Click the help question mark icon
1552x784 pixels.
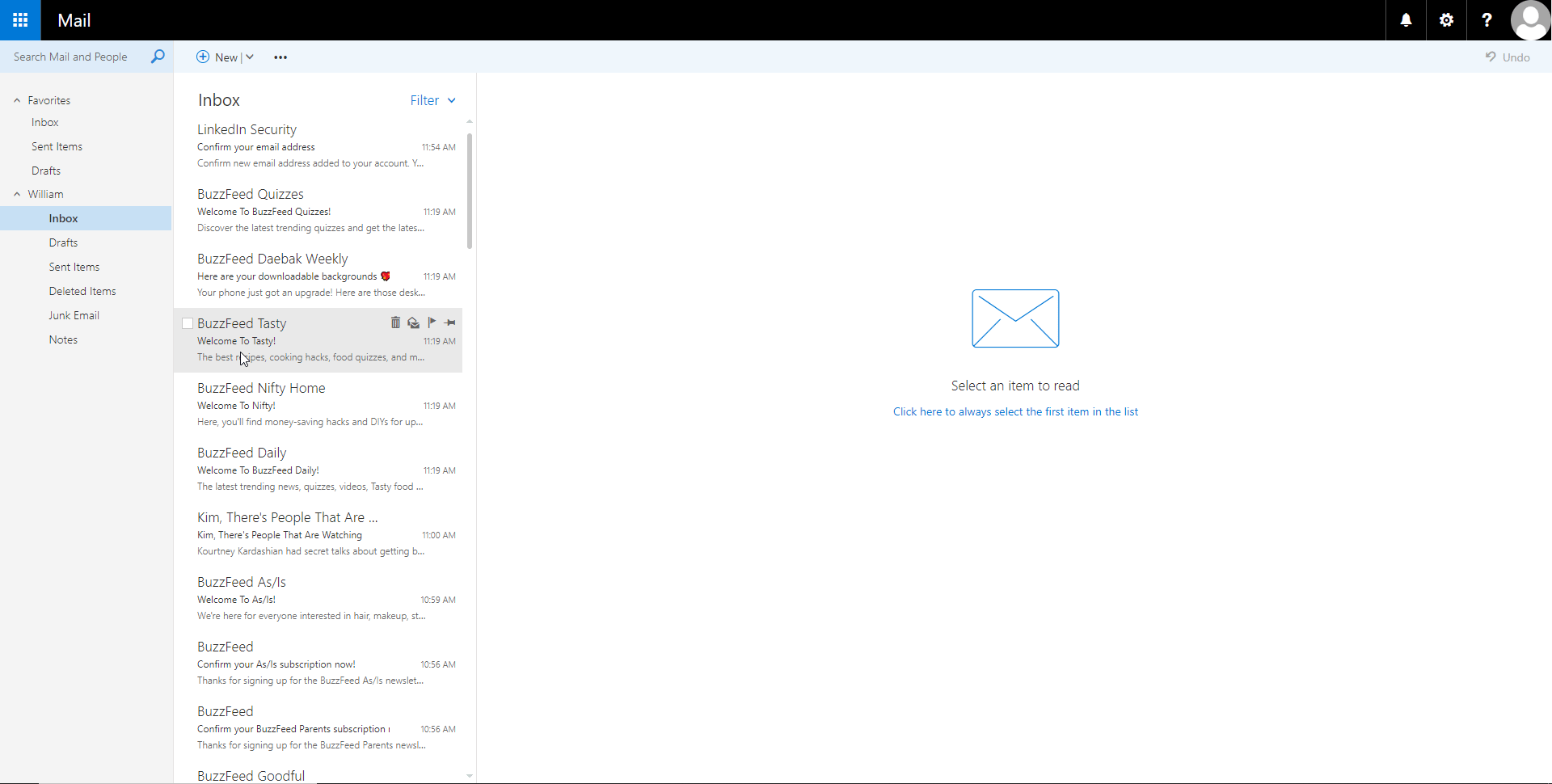click(x=1487, y=20)
